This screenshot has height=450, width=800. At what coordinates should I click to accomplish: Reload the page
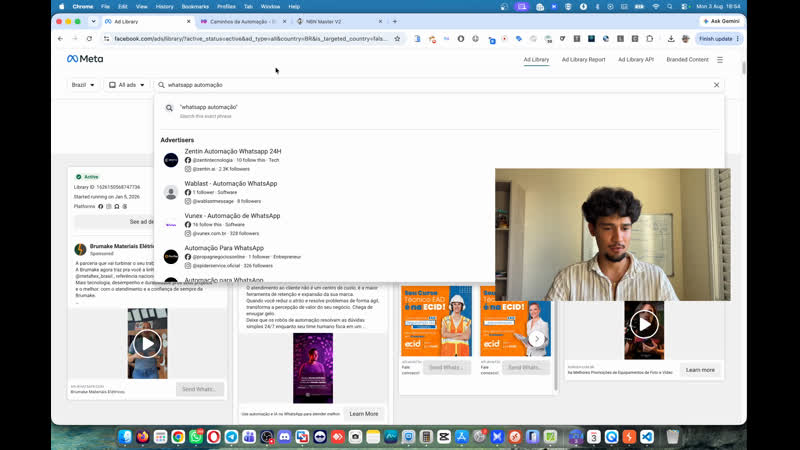coord(89,39)
